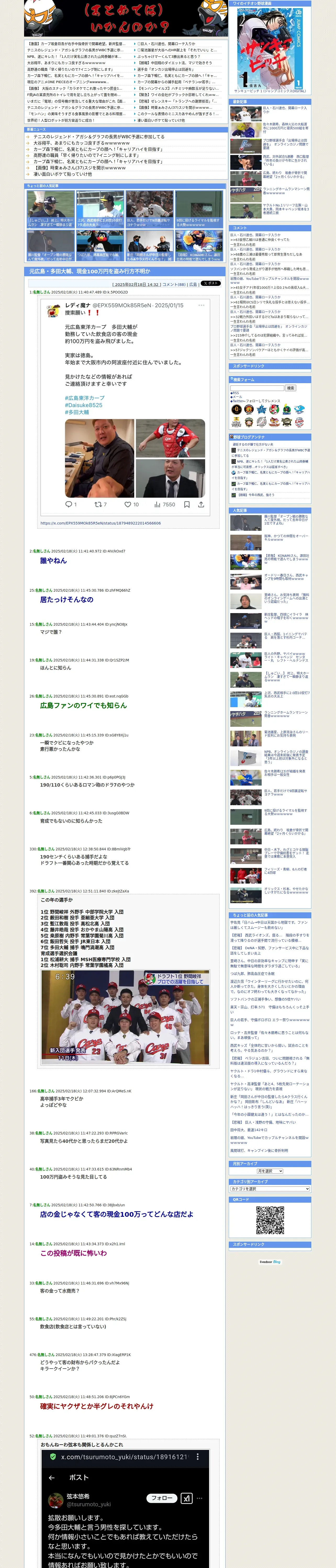The height and width of the screenshot is (1568, 336).
Task: Click the まとめては いかんのか？ site banner
Action: coord(126,18)
